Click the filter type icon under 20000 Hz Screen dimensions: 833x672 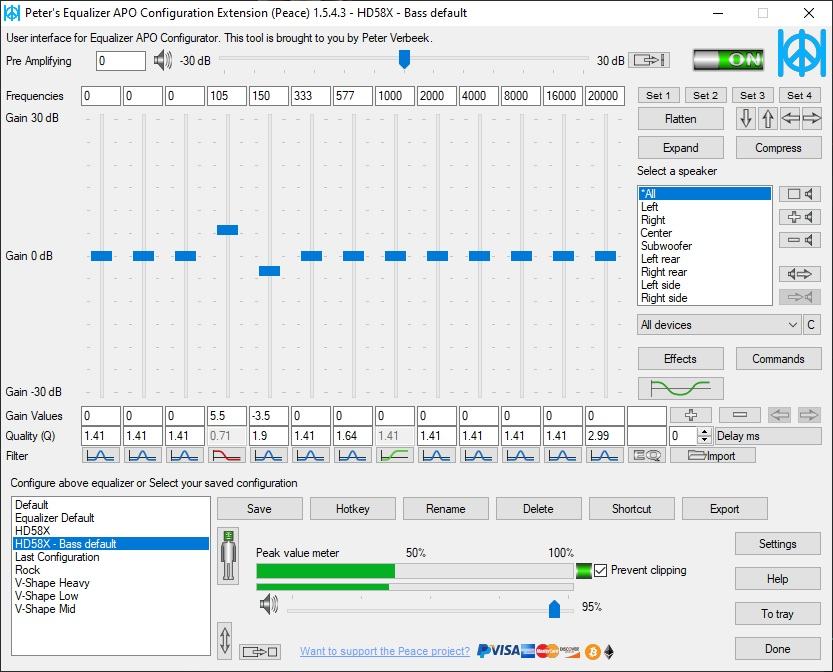click(x=605, y=455)
